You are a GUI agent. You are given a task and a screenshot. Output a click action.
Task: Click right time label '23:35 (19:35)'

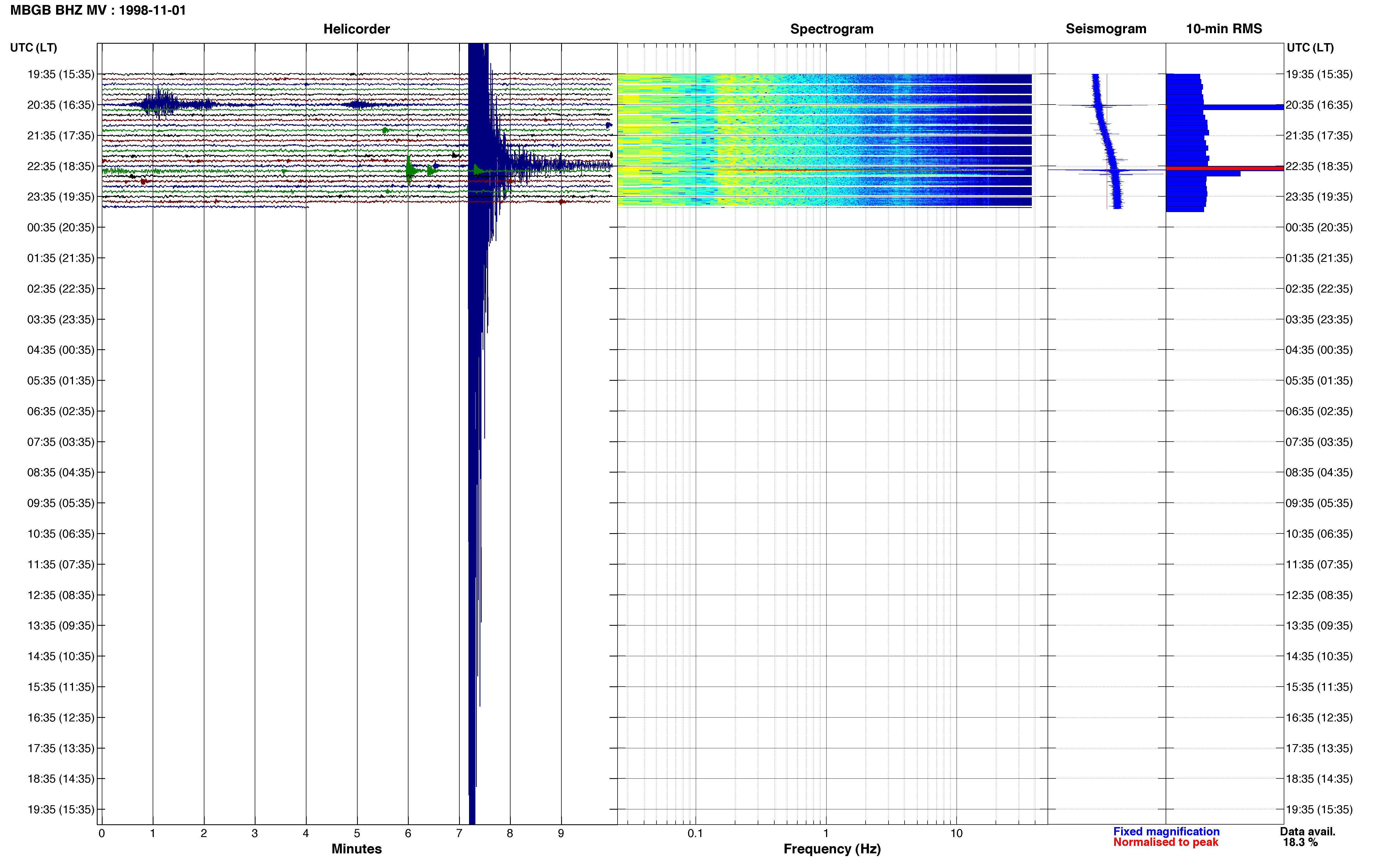1319,197
